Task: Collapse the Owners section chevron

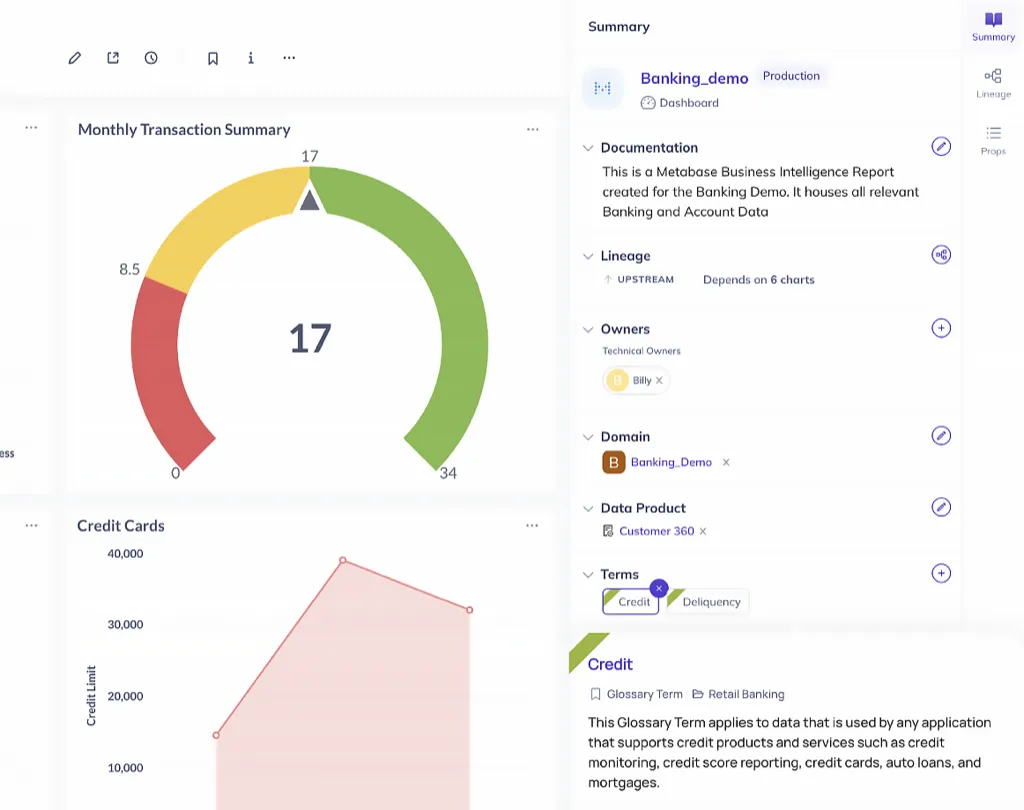Action: coord(588,329)
